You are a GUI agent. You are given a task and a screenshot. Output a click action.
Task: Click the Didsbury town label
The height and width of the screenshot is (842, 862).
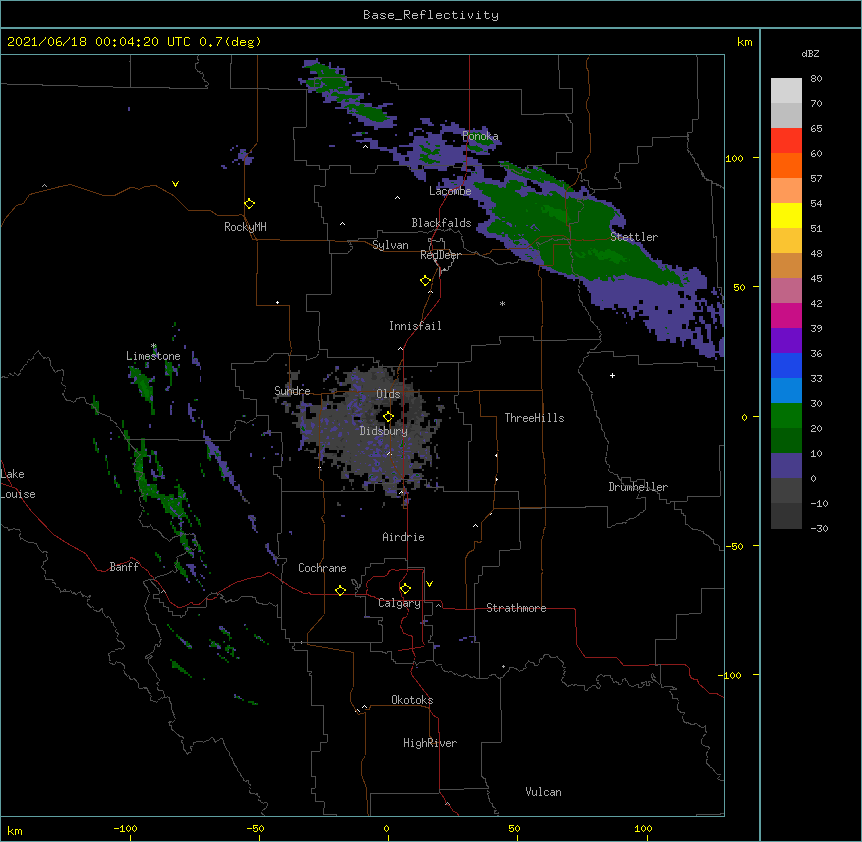[384, 431]
